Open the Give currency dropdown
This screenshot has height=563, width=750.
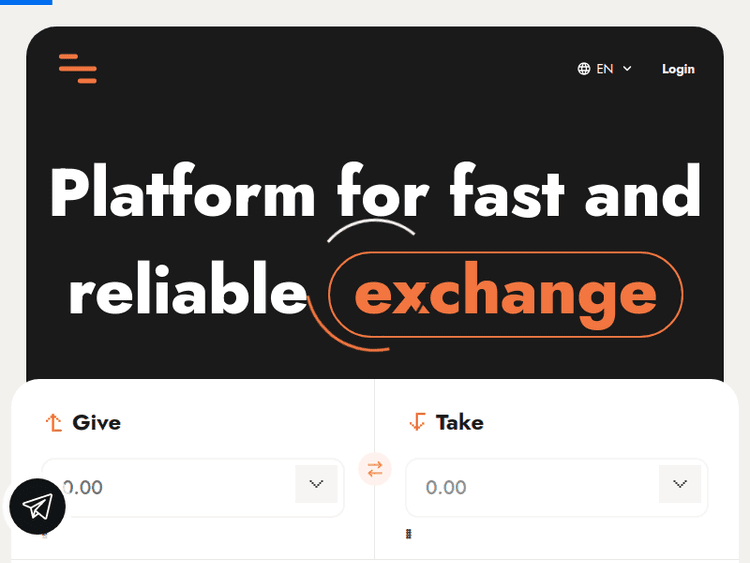click(317, 485)
